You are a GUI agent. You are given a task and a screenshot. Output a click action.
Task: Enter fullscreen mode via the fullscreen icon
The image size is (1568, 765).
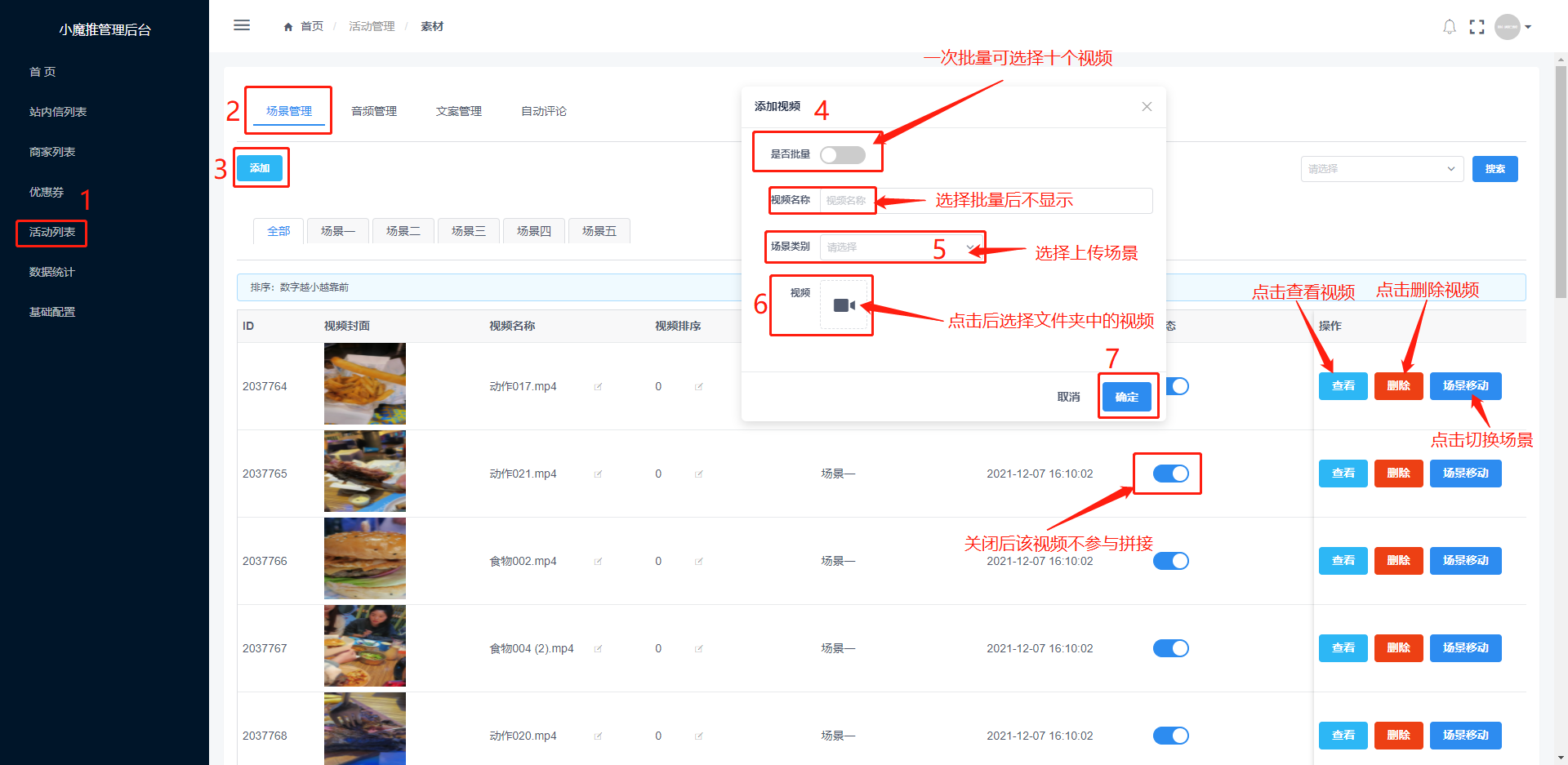1477,27
